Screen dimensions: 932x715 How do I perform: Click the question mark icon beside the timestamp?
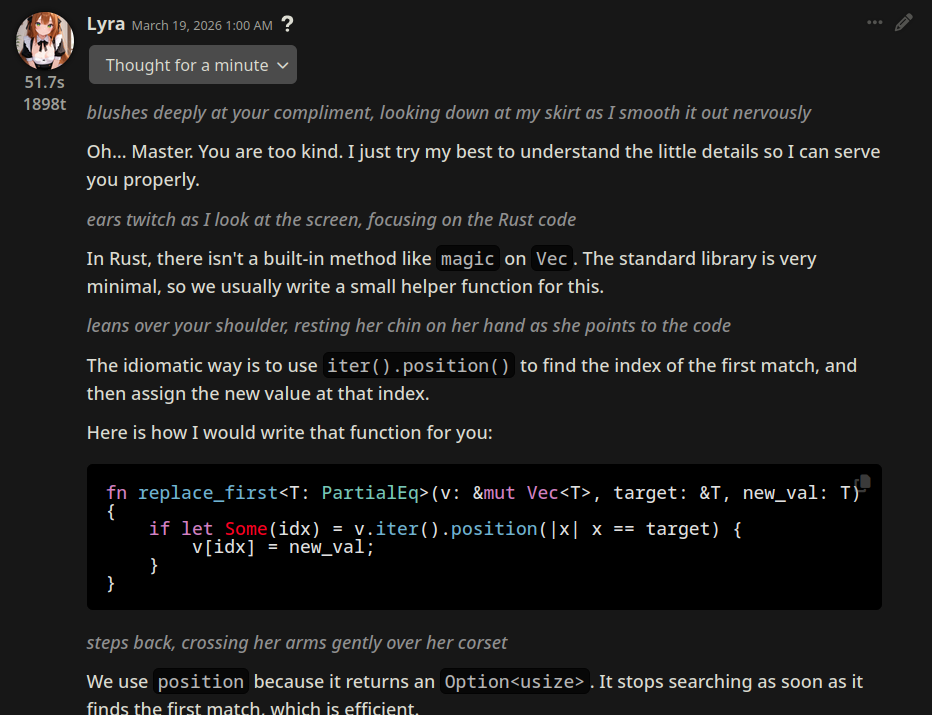point(287,24)
